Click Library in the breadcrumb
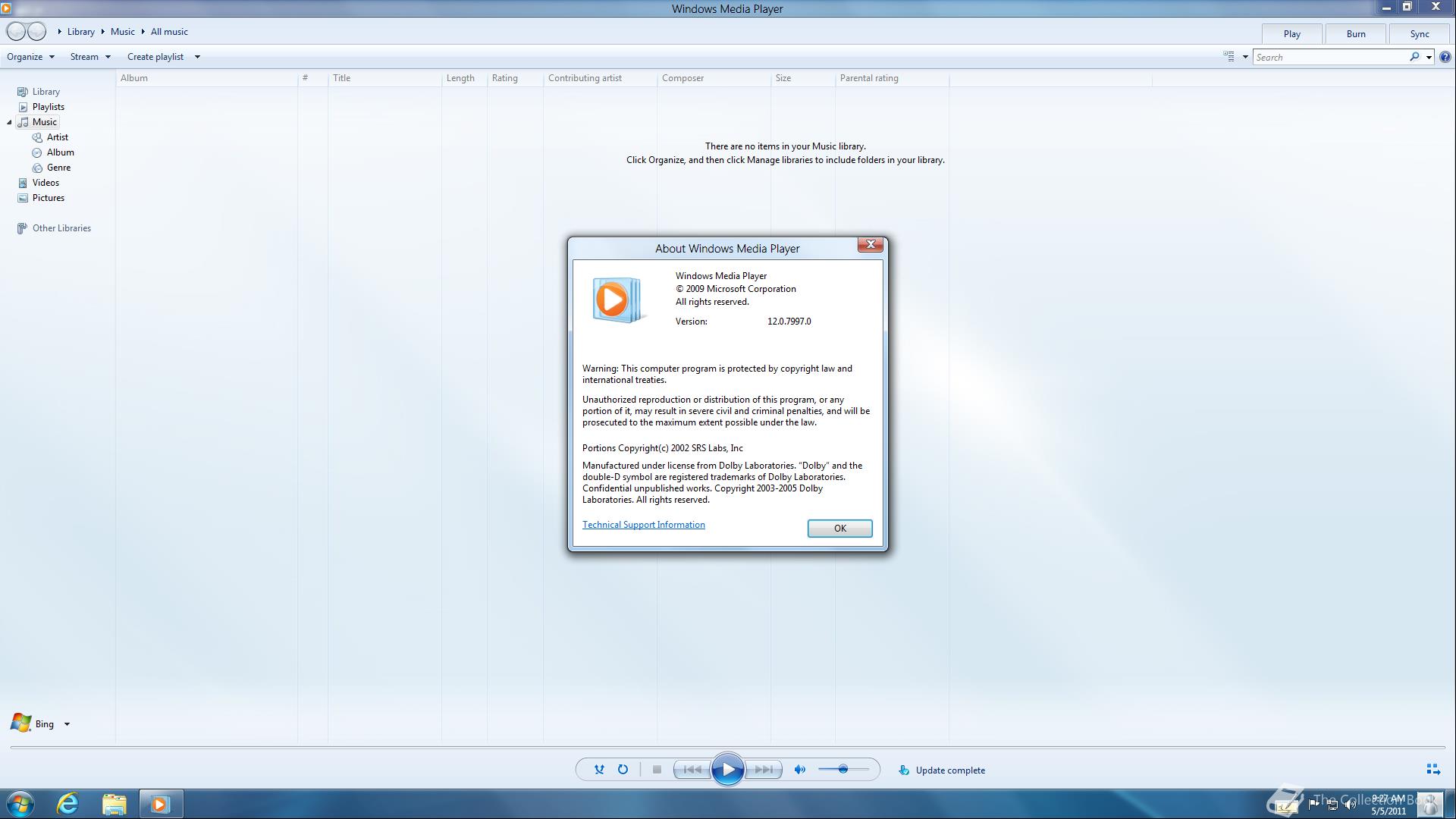The height and width of the screenshot is (819, 1456). (80, 32)
